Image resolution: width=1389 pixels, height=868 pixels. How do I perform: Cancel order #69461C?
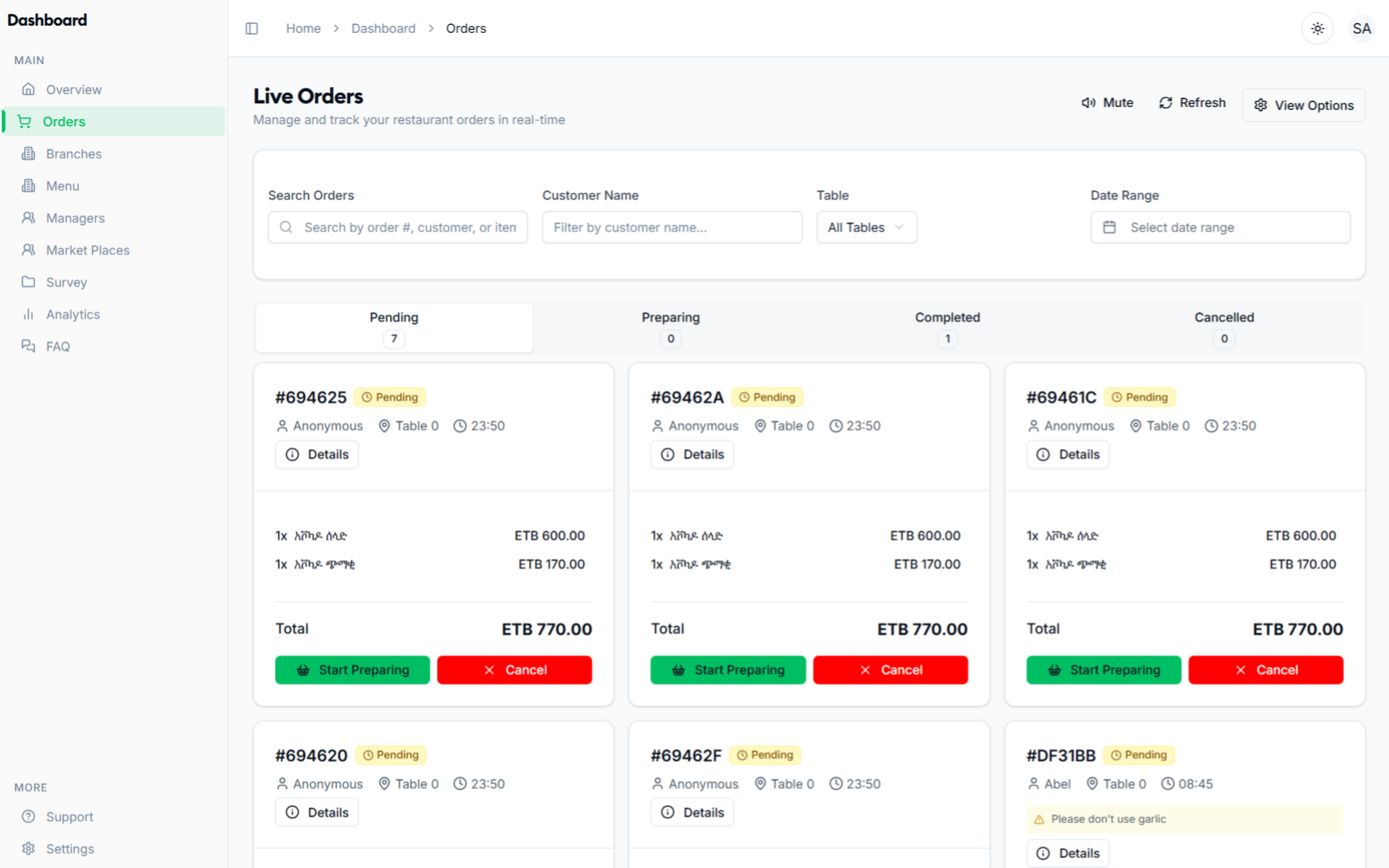tap(1265, 670)
